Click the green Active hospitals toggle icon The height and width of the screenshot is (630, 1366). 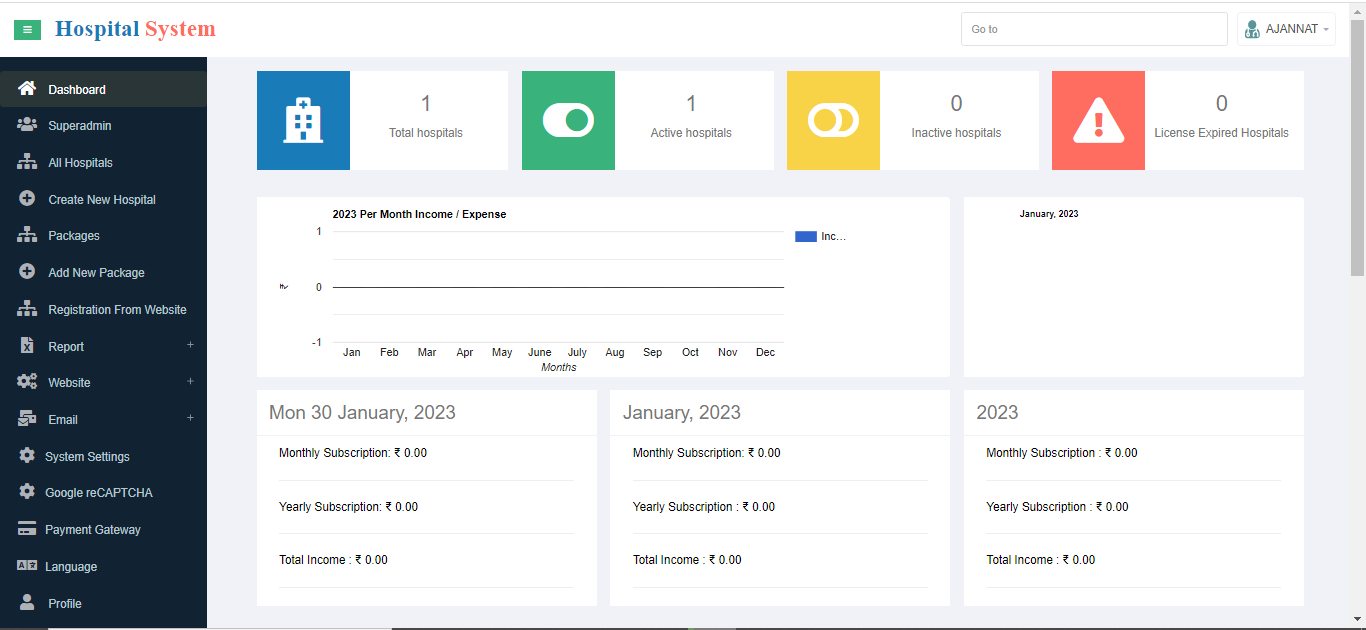point(568,121)
